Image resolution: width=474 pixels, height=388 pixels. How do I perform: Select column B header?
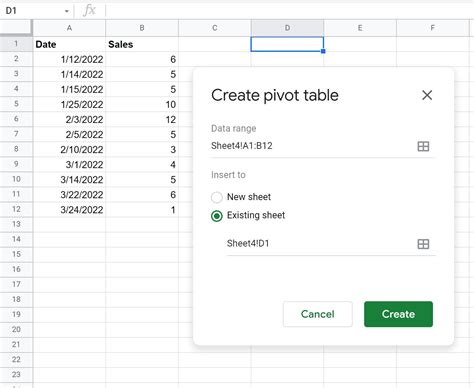pyautogui.click(x=142, y=28)
